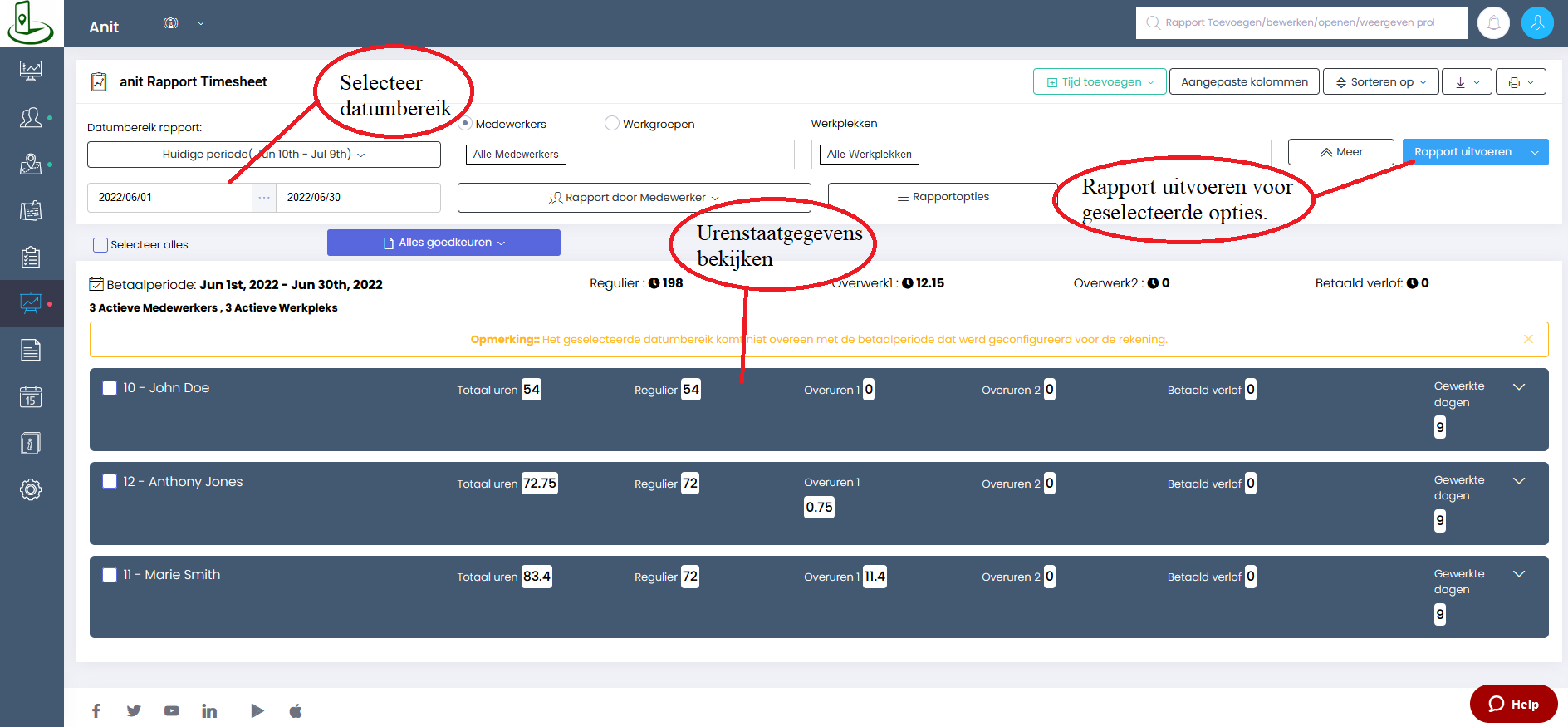Open the settings gear in sidebar

[x=31, y=489]
